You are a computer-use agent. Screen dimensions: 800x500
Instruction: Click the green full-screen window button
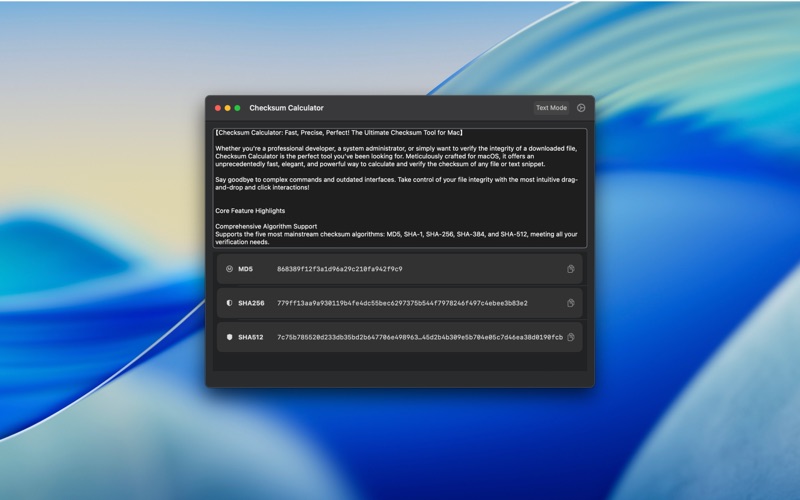(x=237, y=108)
